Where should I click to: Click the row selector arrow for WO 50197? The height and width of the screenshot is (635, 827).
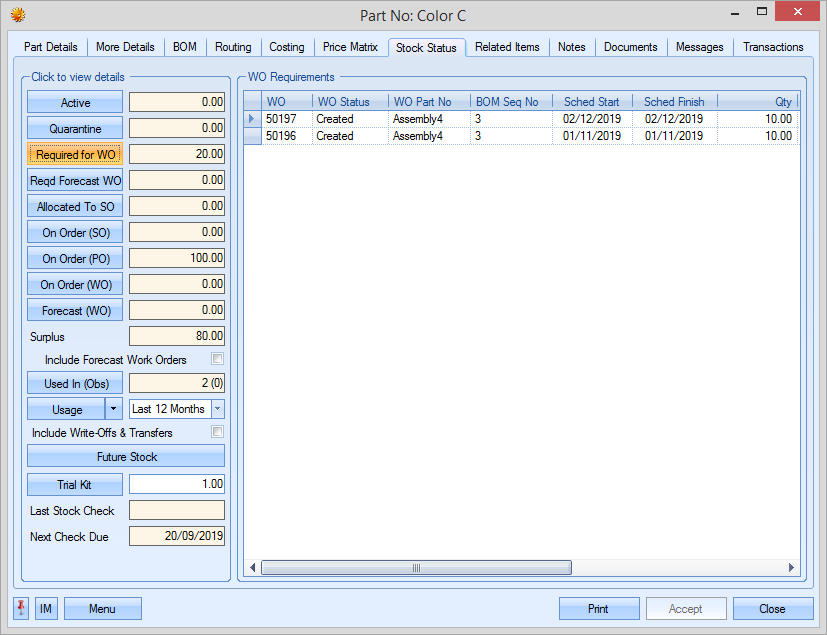[252, 119]
